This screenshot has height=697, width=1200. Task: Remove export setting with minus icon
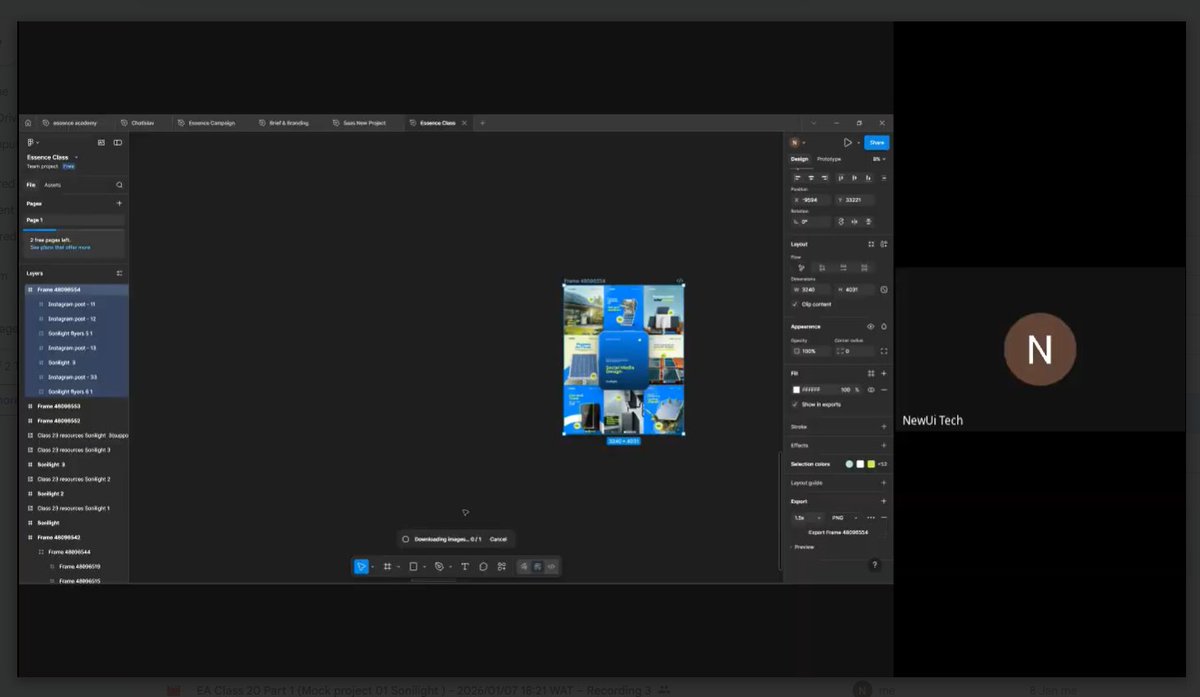click(883, 518)
